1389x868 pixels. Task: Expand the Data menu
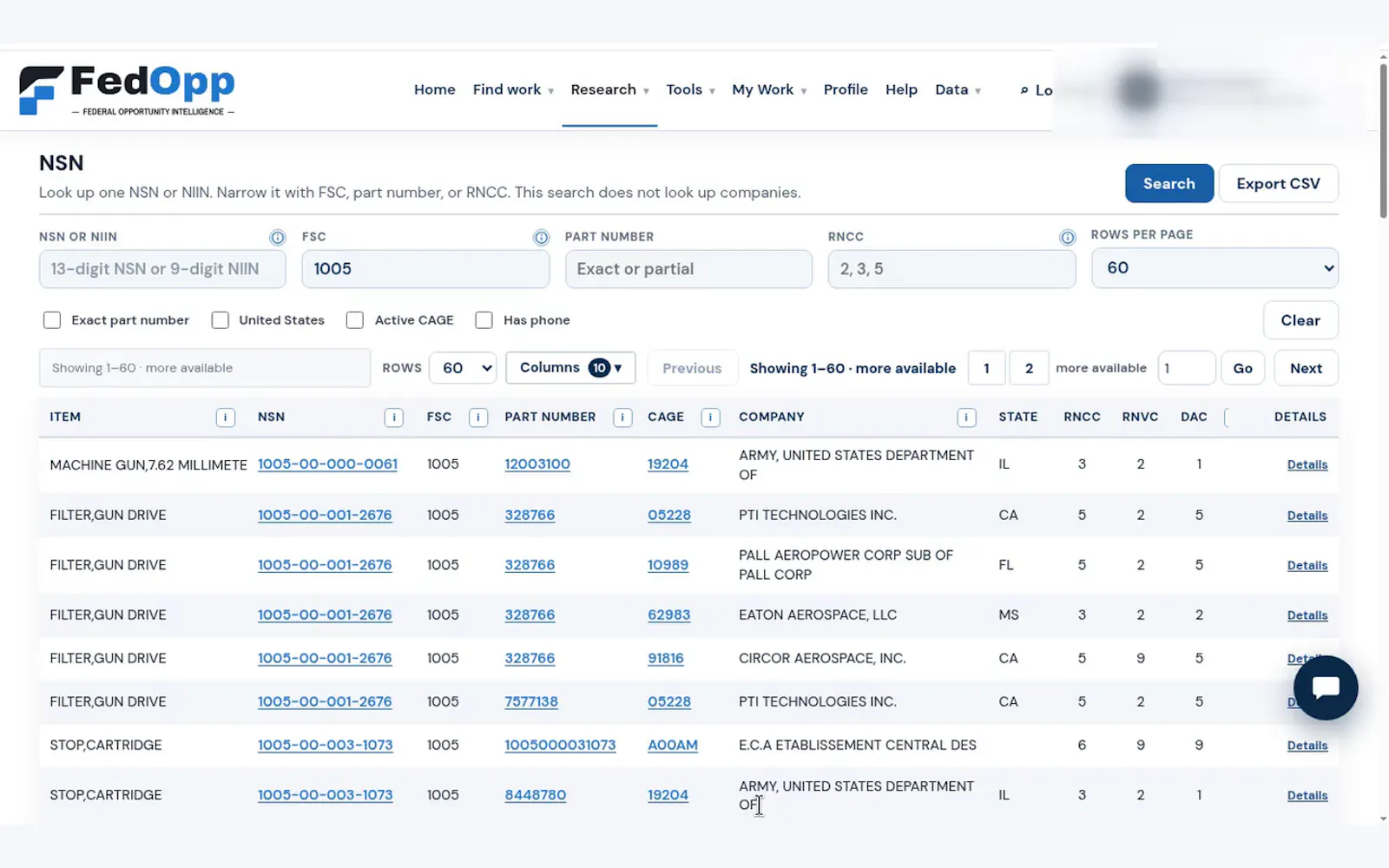958,89
